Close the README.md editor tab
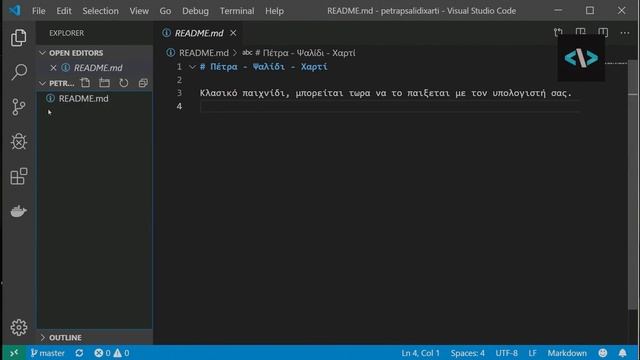This screenshot has width=640, height=360. click(233, 33)
